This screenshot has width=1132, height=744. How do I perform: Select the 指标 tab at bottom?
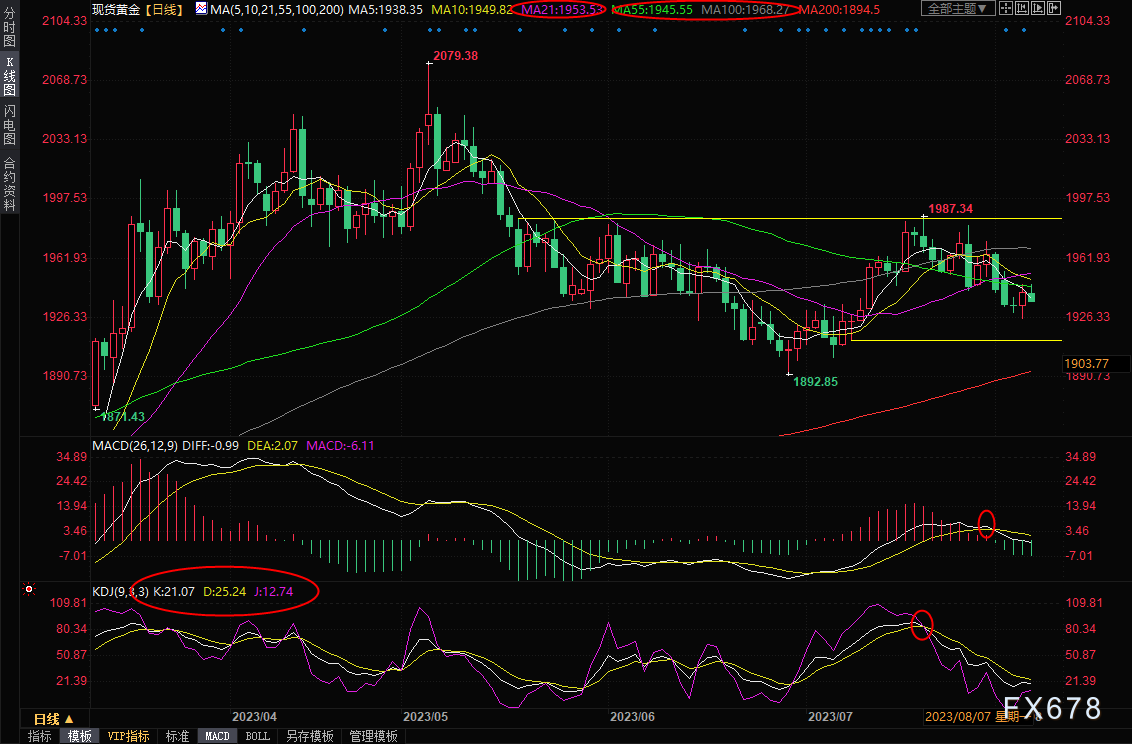pyautogui.click(x=40, y=736)
